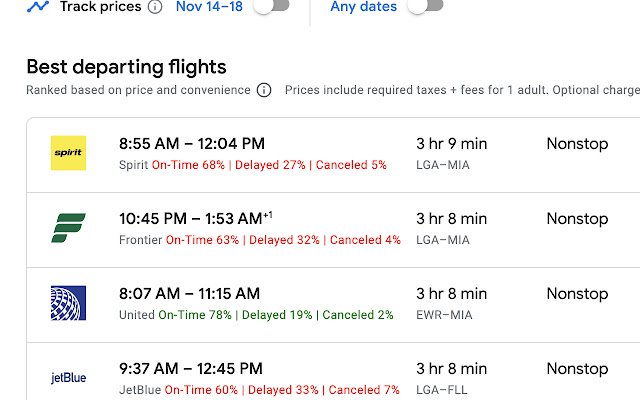Enable the Any dates tracking switch

(x=425, y=6)
